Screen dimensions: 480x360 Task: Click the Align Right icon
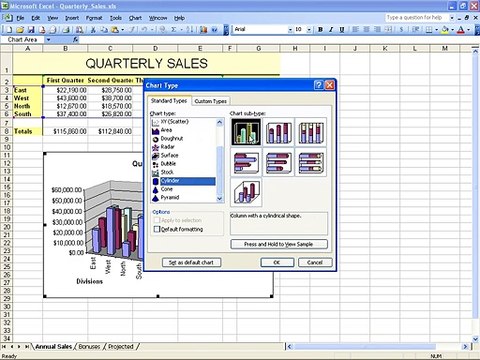[x=377, y=30]
